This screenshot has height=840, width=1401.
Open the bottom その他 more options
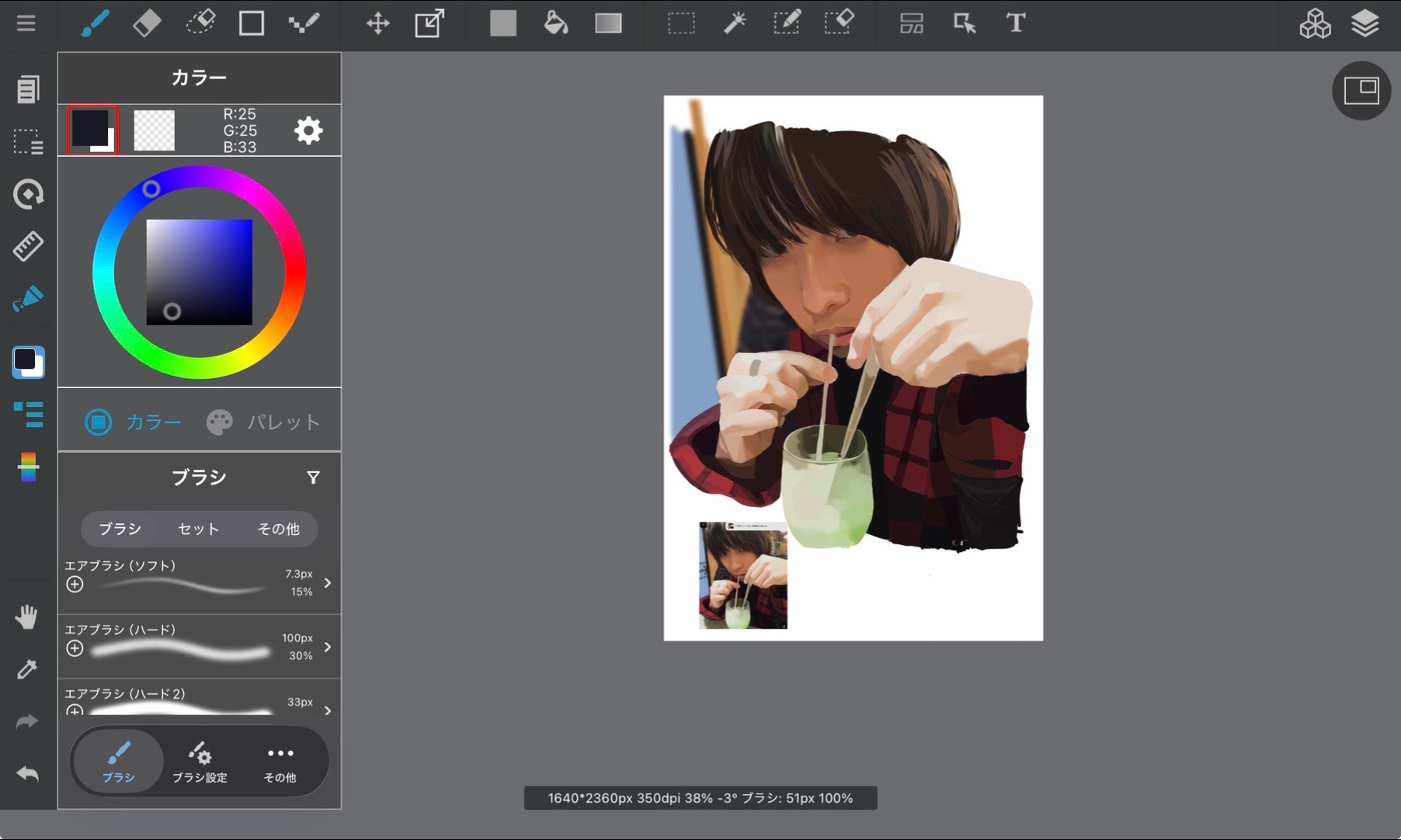pos(280,762)
